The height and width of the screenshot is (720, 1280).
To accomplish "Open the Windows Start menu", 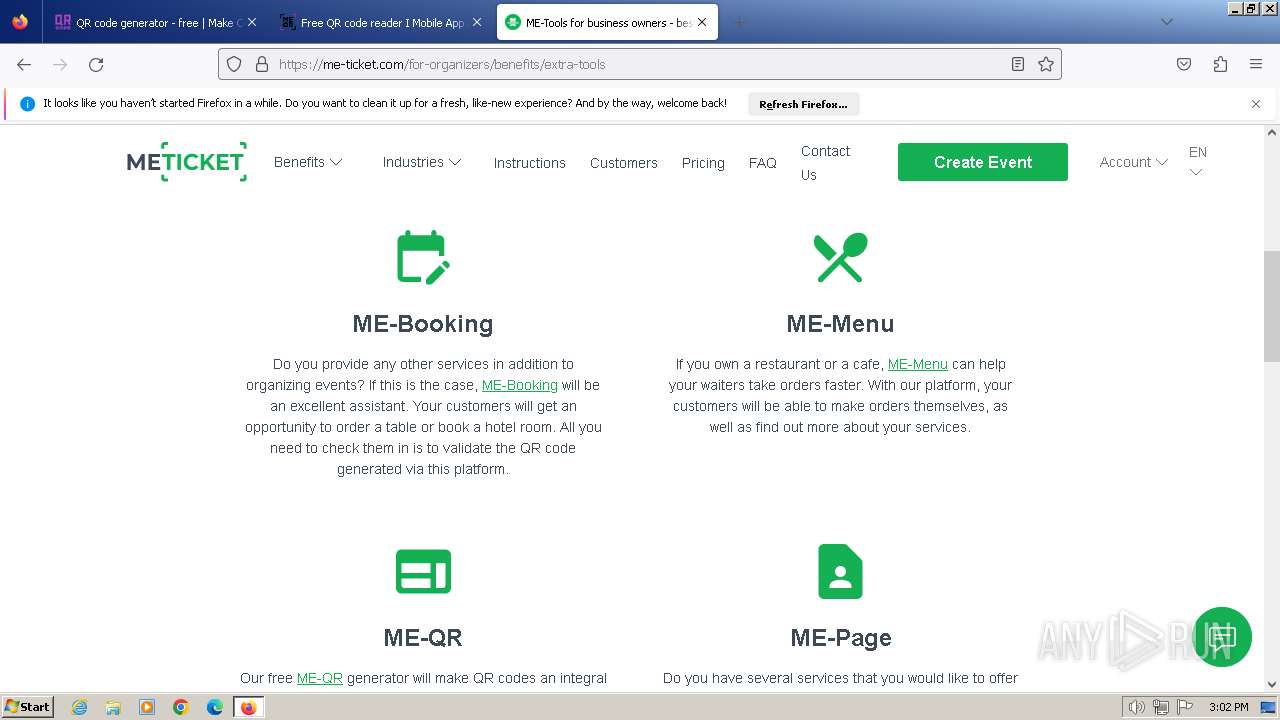I will click(28, 707).
